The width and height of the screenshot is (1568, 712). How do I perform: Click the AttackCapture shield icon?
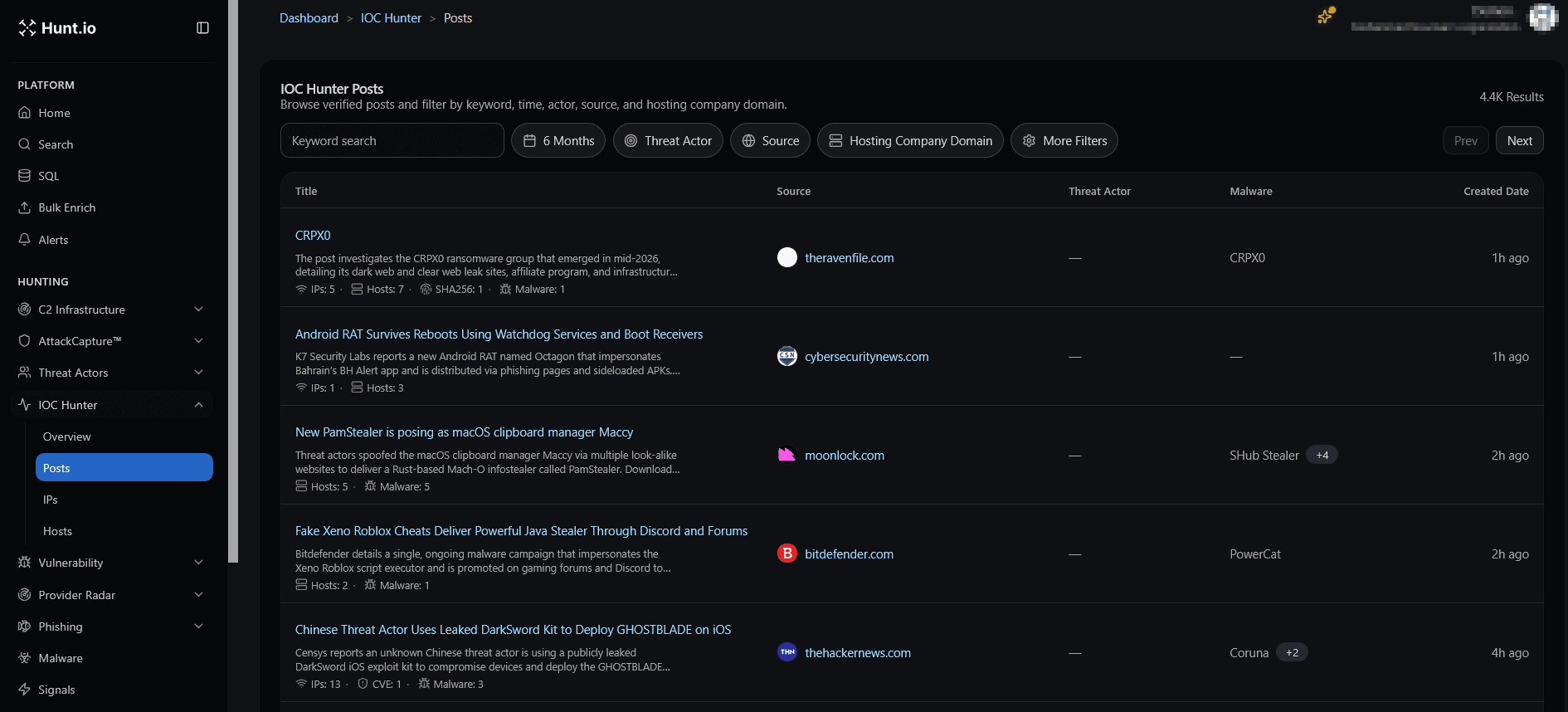(25, 341)
